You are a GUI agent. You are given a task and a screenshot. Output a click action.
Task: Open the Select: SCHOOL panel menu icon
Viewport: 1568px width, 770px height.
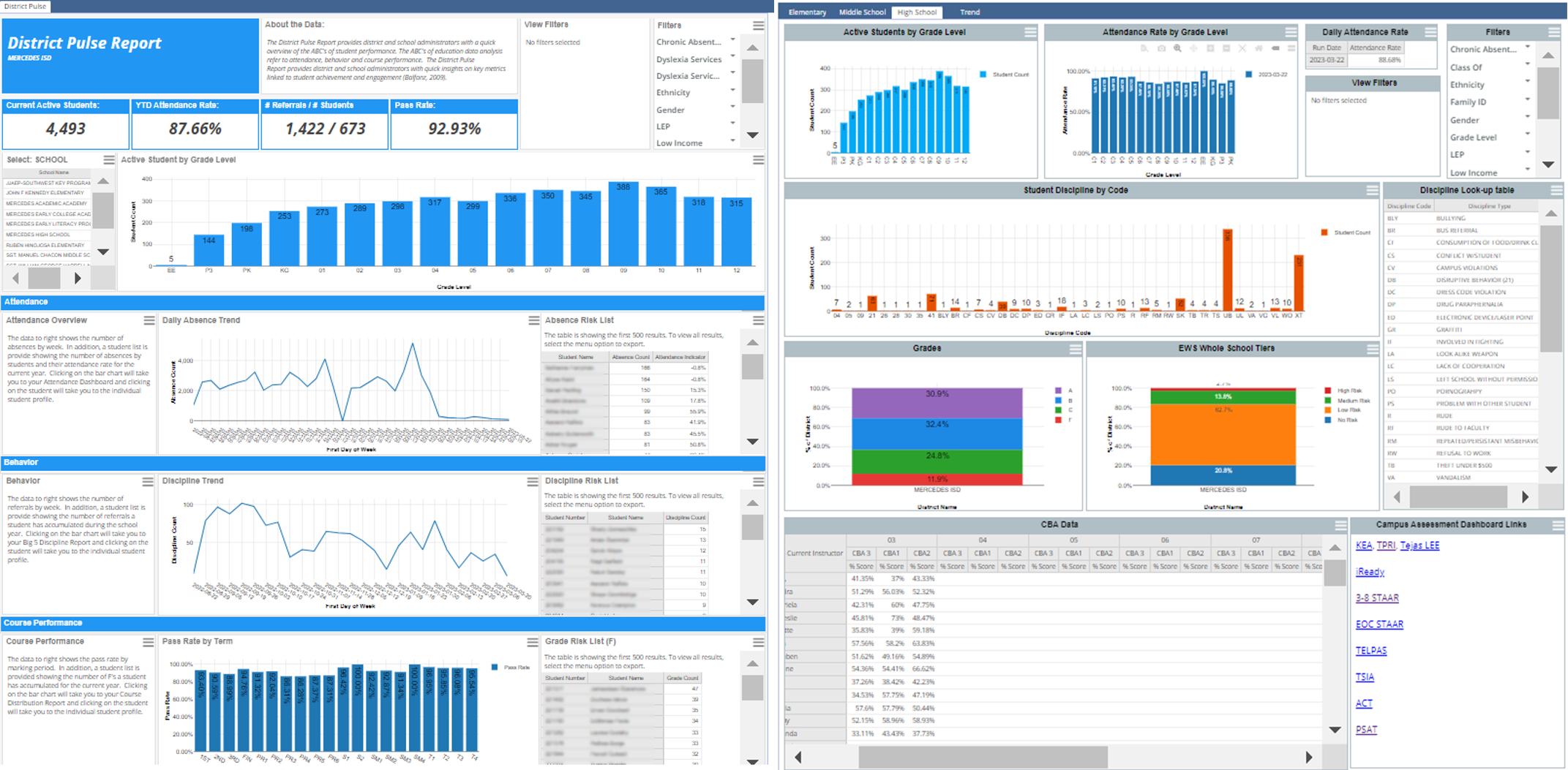pyautogui.click(x=109, y=159)
